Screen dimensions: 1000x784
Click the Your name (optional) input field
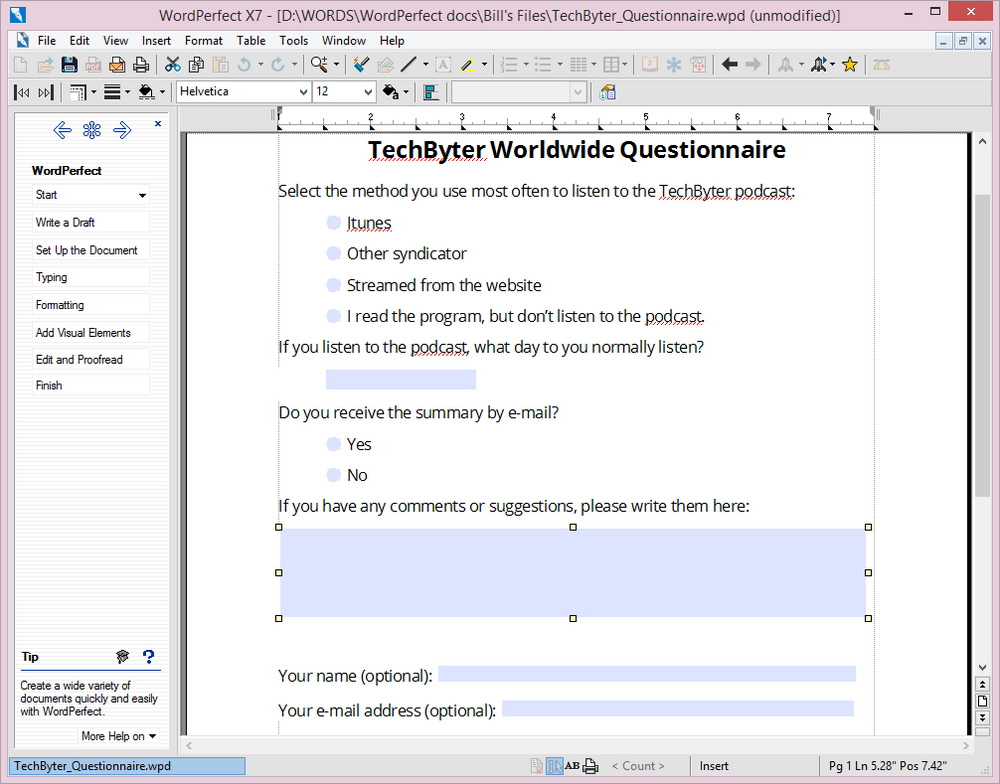click(647, 674)
